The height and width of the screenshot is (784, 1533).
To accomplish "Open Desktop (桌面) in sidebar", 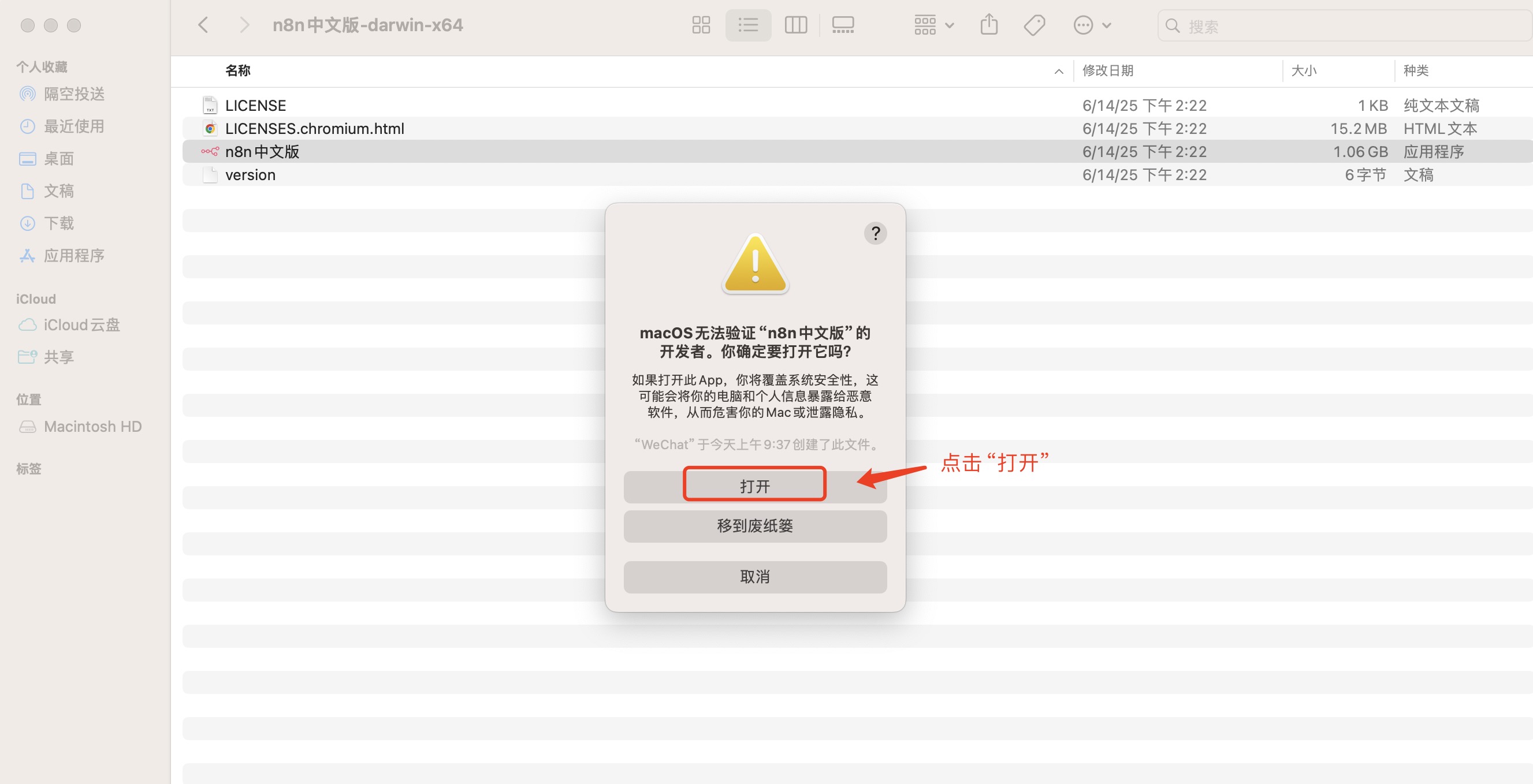I will 47,158.
